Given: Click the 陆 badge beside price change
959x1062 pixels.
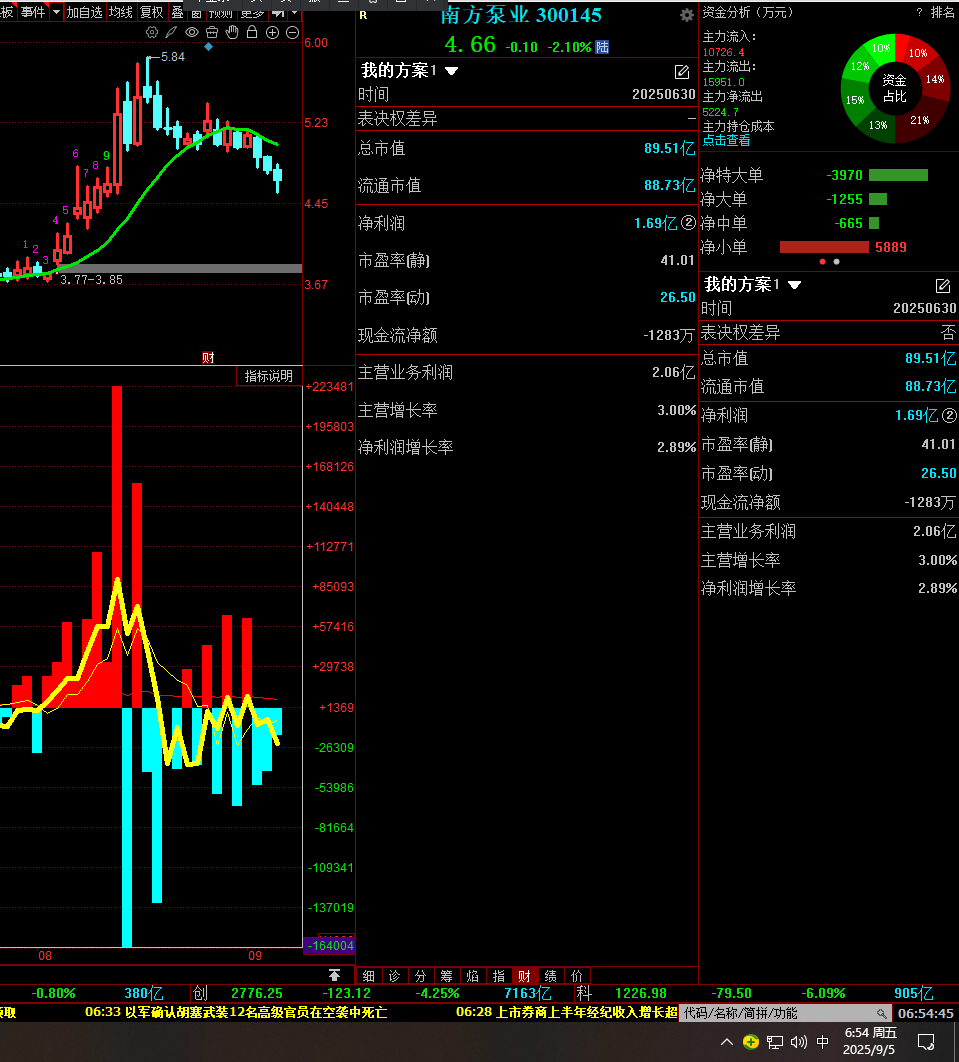Looking at the screenshot, I should pos(602,47).
